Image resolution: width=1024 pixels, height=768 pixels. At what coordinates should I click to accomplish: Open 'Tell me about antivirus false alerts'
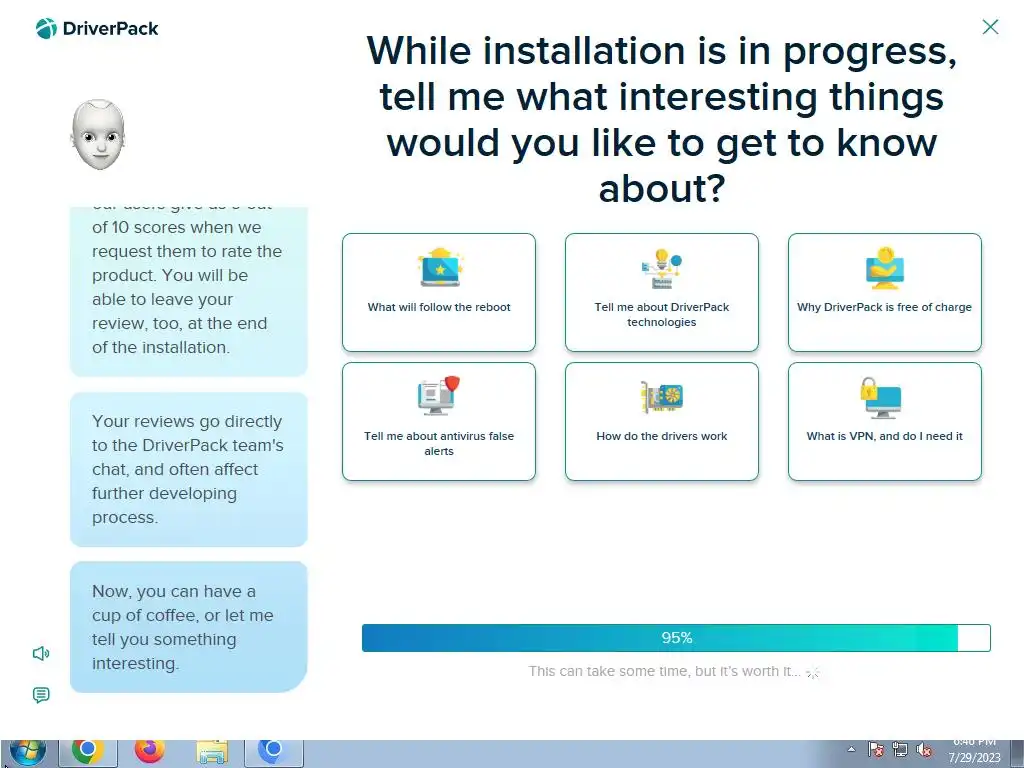pos(439,421)
